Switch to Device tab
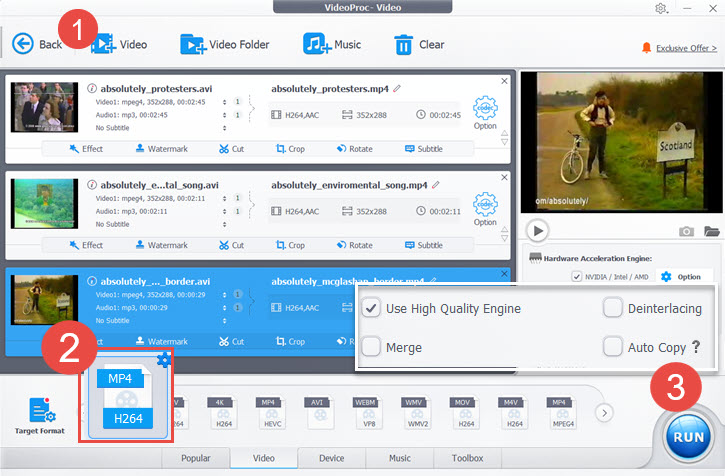The image size is (725, 476). pyautogui.click(x=332, y=458)
